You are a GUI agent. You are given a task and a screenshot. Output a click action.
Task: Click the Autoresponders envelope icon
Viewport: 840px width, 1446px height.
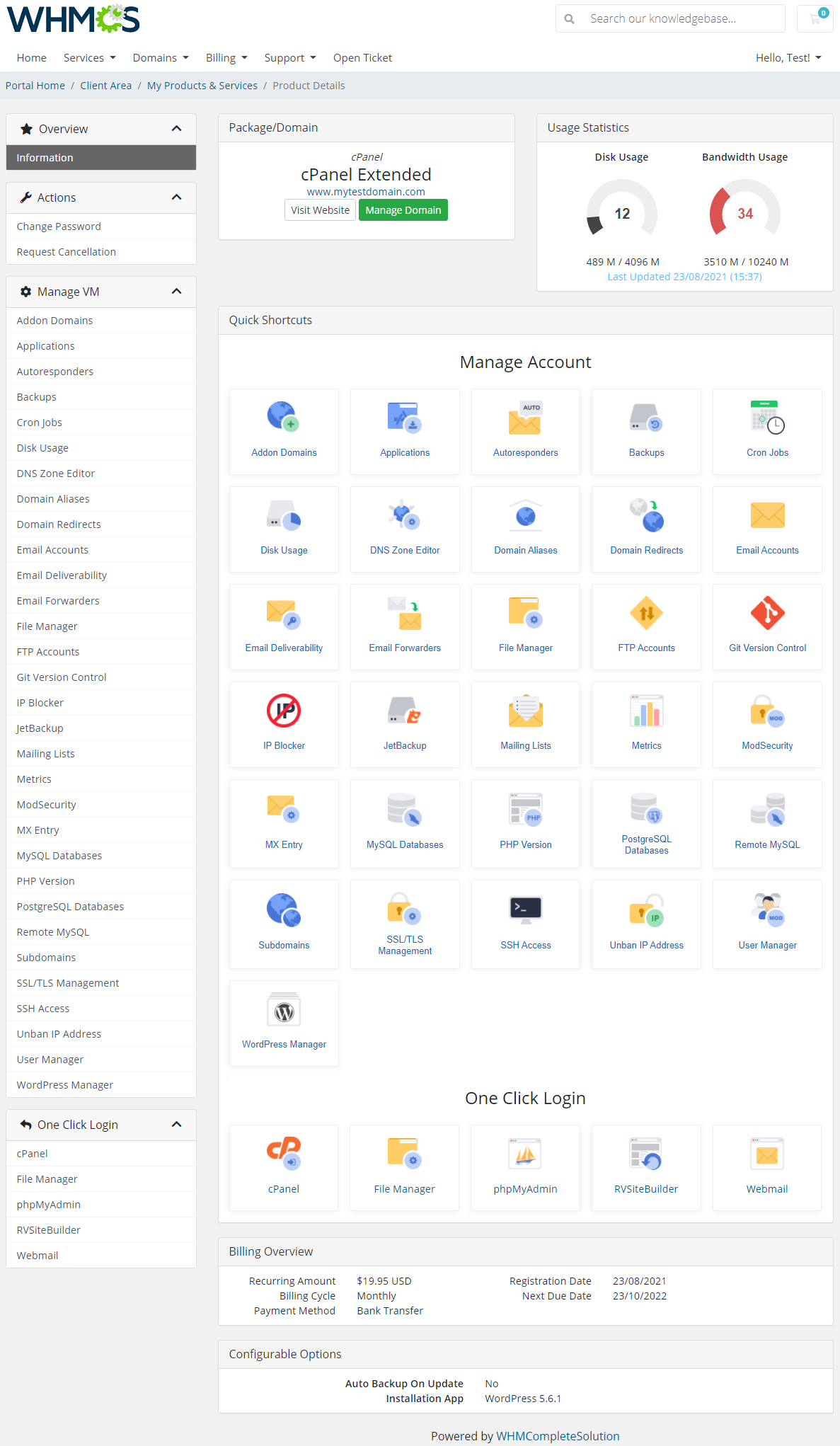(x=525, y=417)
